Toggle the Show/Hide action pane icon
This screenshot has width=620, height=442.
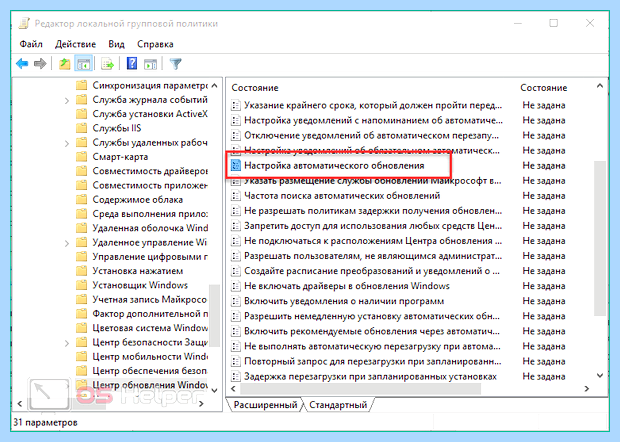tap(150, 64)
